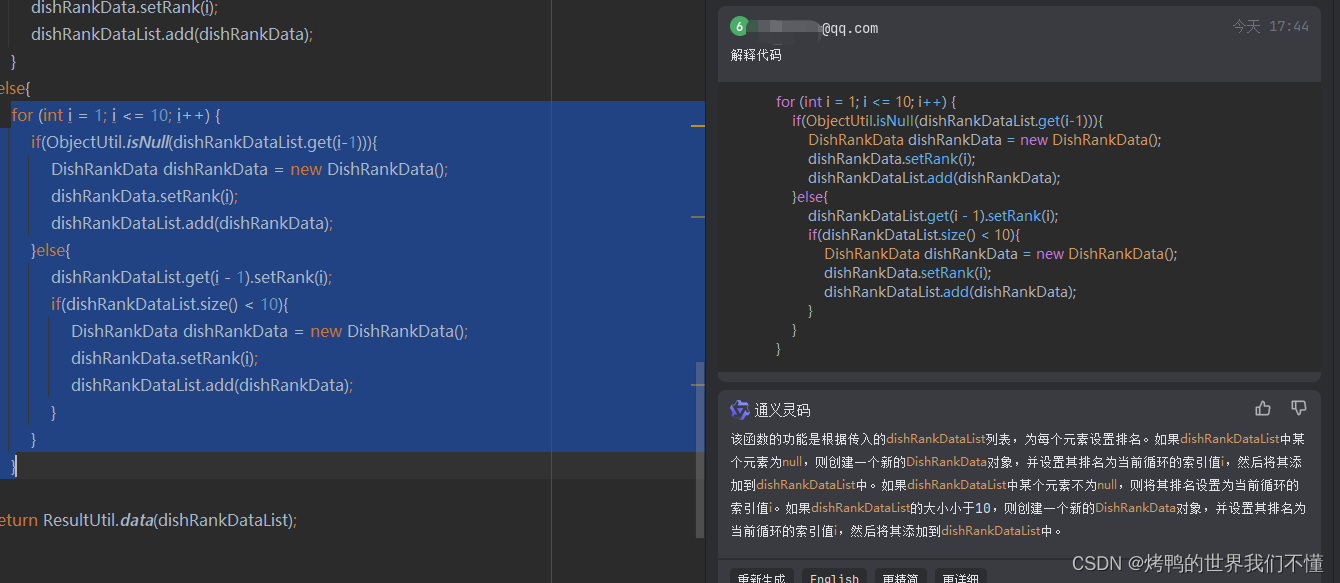Click the for-loop line in the chat code block
This screenshot has width=1340, height=583.
[866, 102]
